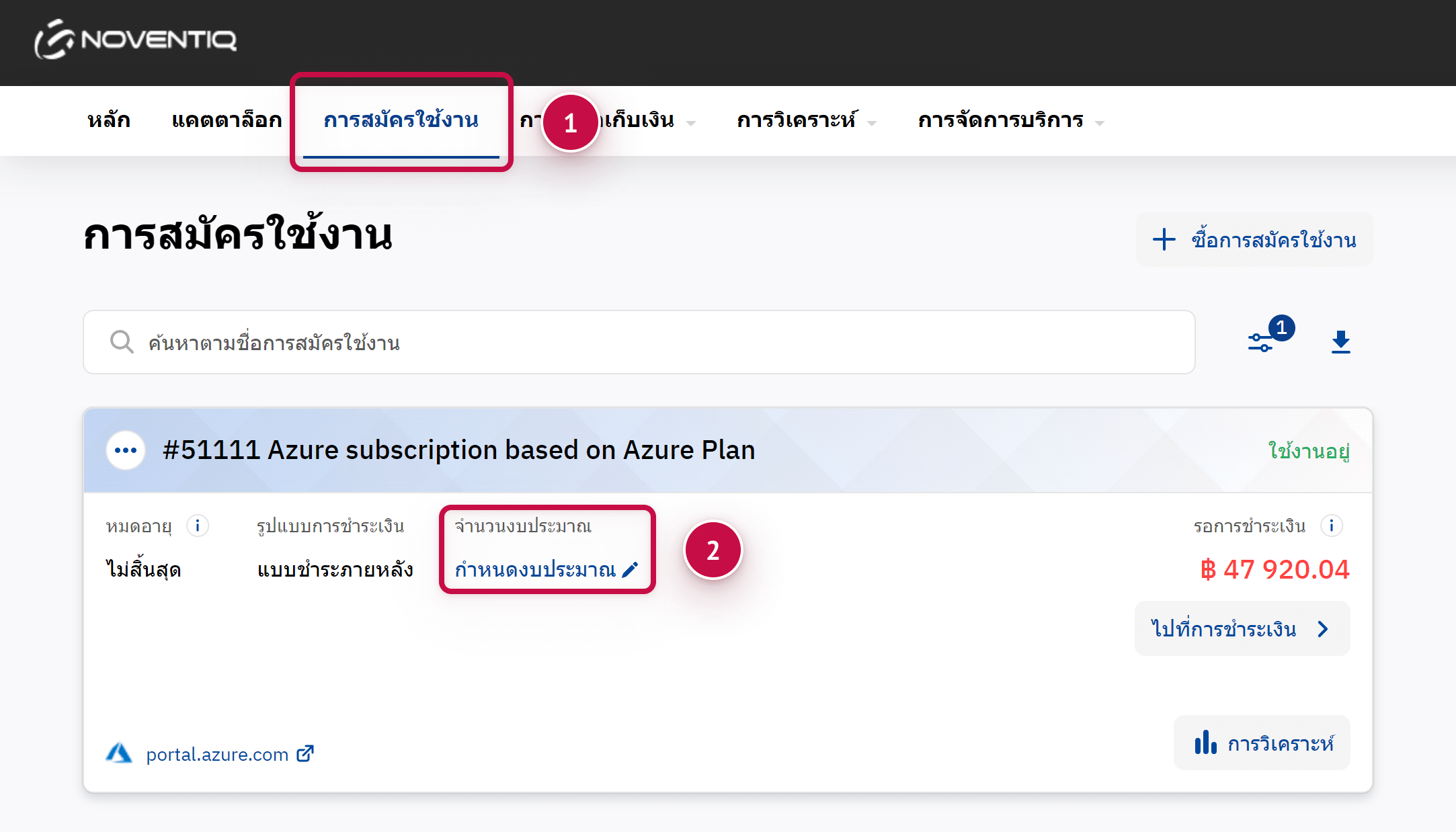Viewport: 1456px width, 832px height.
Task: Click the plus icon for buying subscription
Action: pos(1164,240)
